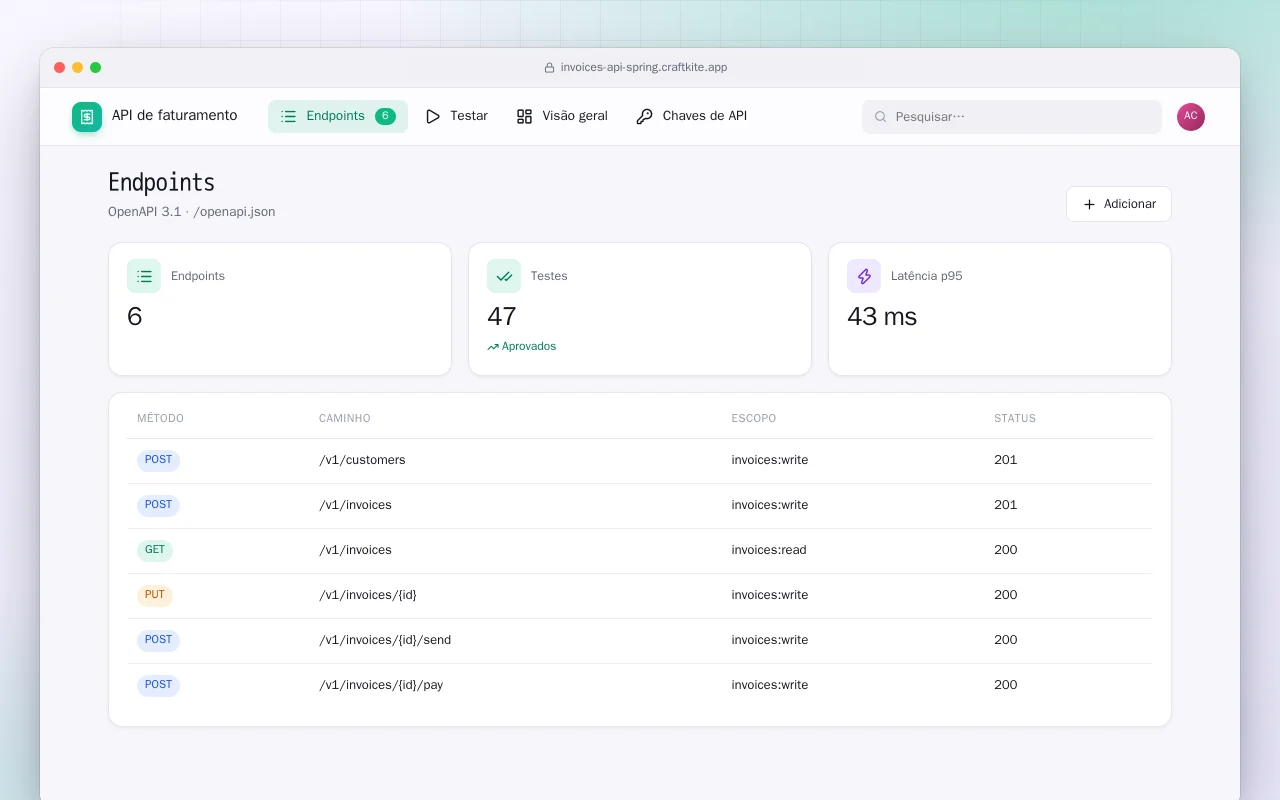Click the double-check icon in the Testes card
Image resolution: width=1280 pixels, height=800 pixels.
click(x=504, y=276)
